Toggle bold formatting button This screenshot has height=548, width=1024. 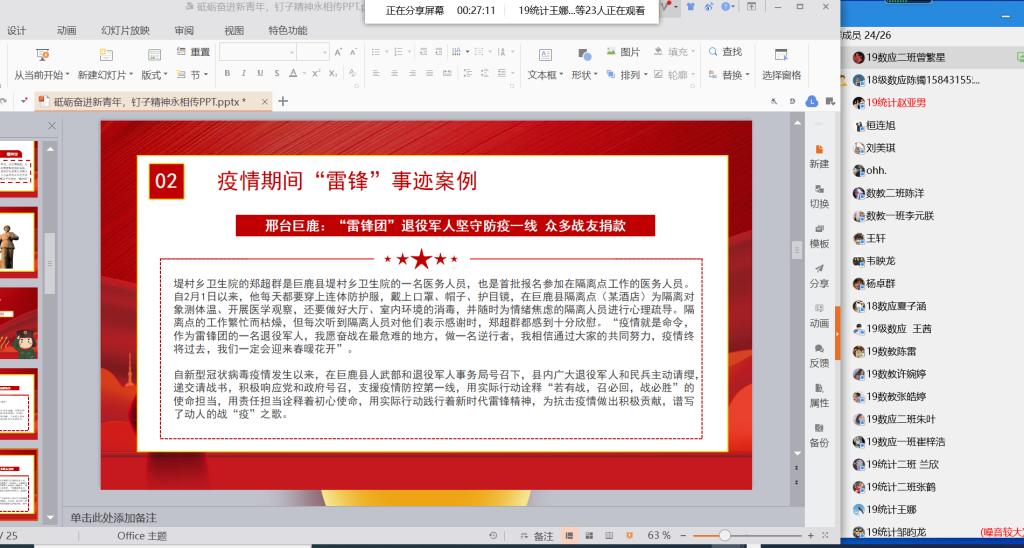coord(227,74)
